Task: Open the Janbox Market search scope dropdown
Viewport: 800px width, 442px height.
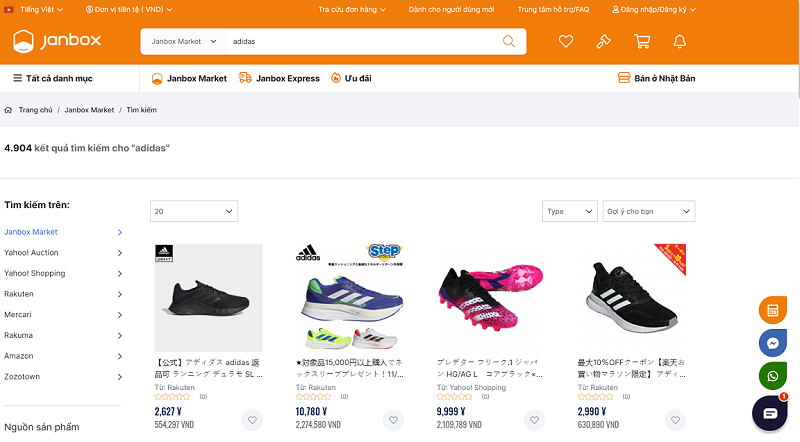Action: tap(184, 41)
